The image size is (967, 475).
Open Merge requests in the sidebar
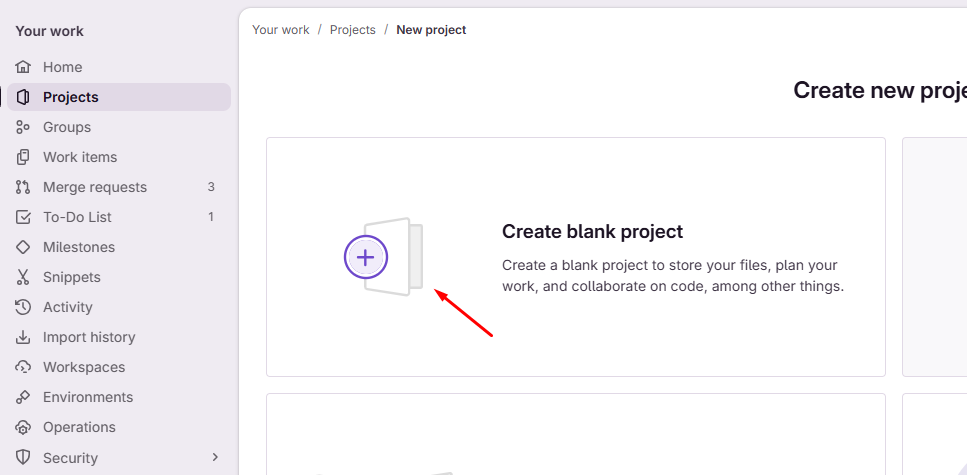(x=120, y=187)
